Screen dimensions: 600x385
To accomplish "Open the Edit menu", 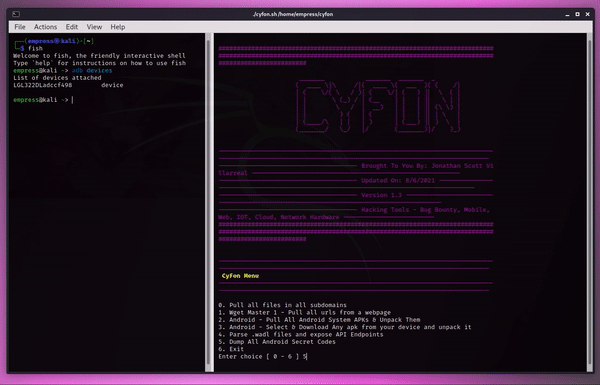I will 72,27.
